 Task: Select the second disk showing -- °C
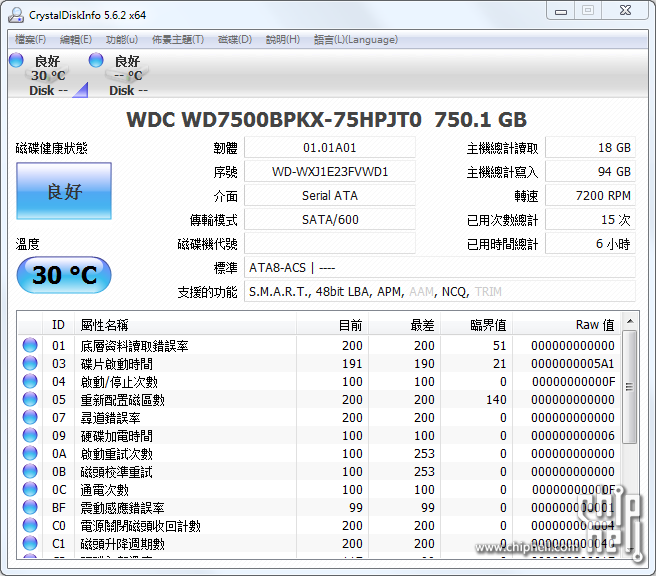(128, 75)
